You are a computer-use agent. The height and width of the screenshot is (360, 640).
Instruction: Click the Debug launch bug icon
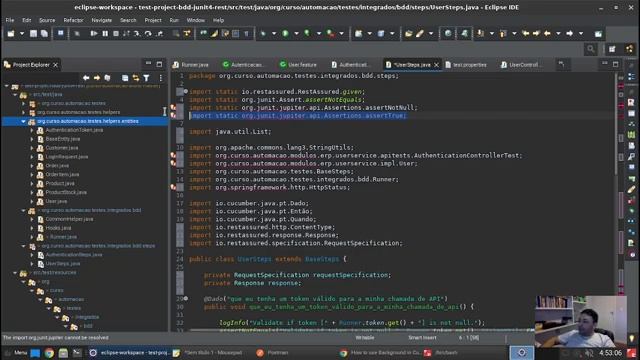coord(263,33)
